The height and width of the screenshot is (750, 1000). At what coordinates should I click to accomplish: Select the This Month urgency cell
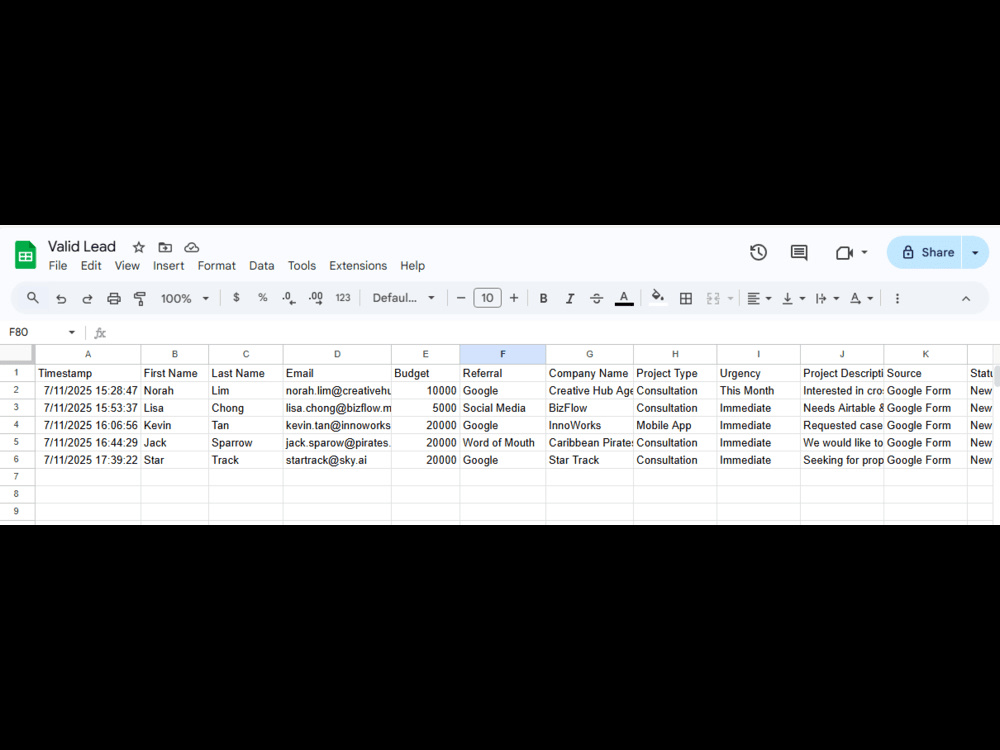[758, 390]
